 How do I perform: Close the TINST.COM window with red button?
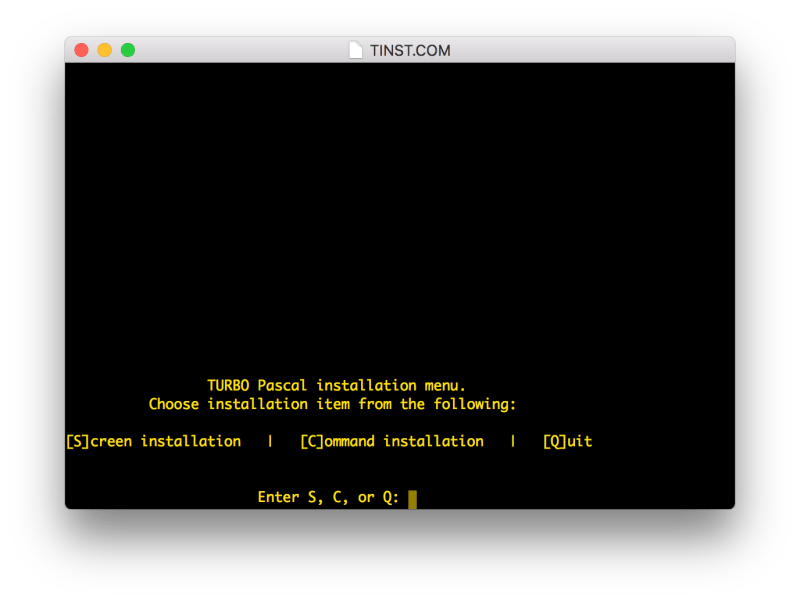(82, 50)
